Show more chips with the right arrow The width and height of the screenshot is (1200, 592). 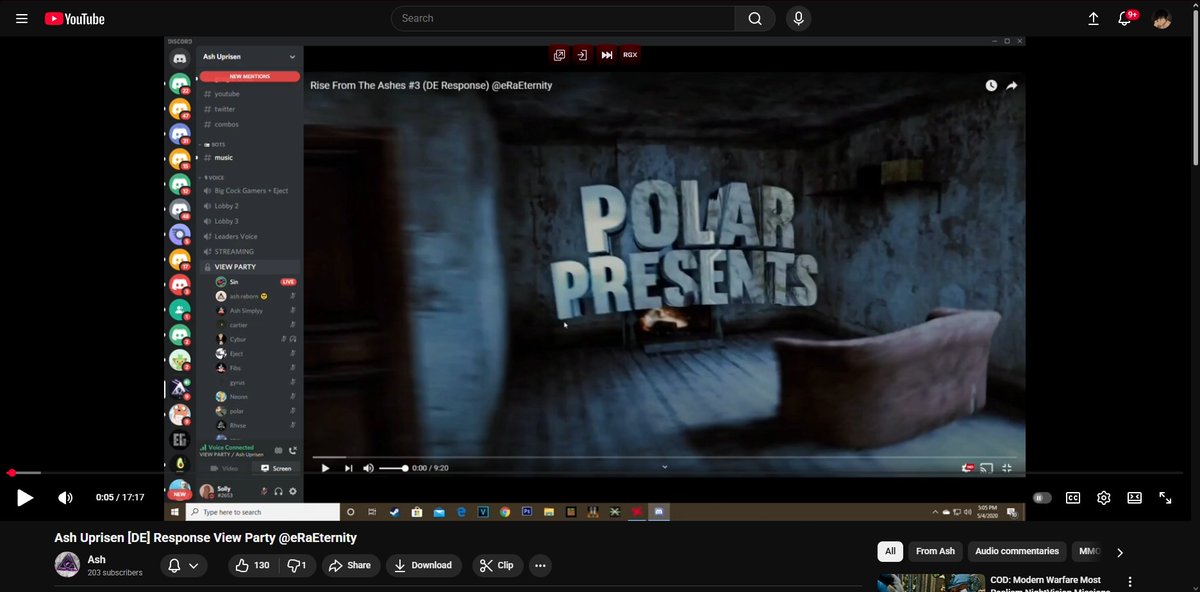point(1120,552)
